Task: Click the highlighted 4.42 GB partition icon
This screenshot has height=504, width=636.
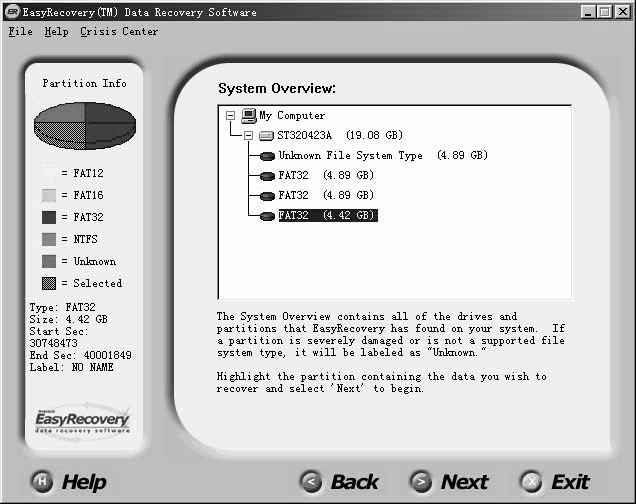Action: point(267,216)
